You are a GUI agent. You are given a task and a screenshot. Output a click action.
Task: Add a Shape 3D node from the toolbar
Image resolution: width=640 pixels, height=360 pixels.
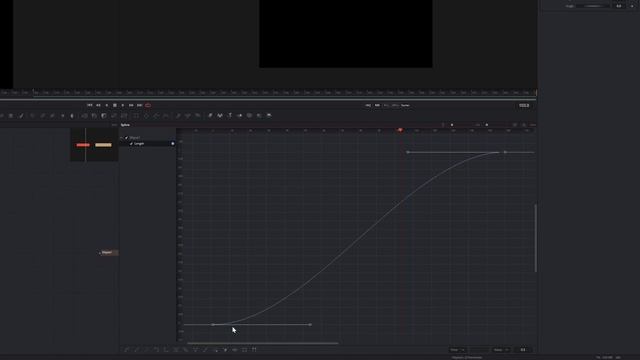[220, 116]
